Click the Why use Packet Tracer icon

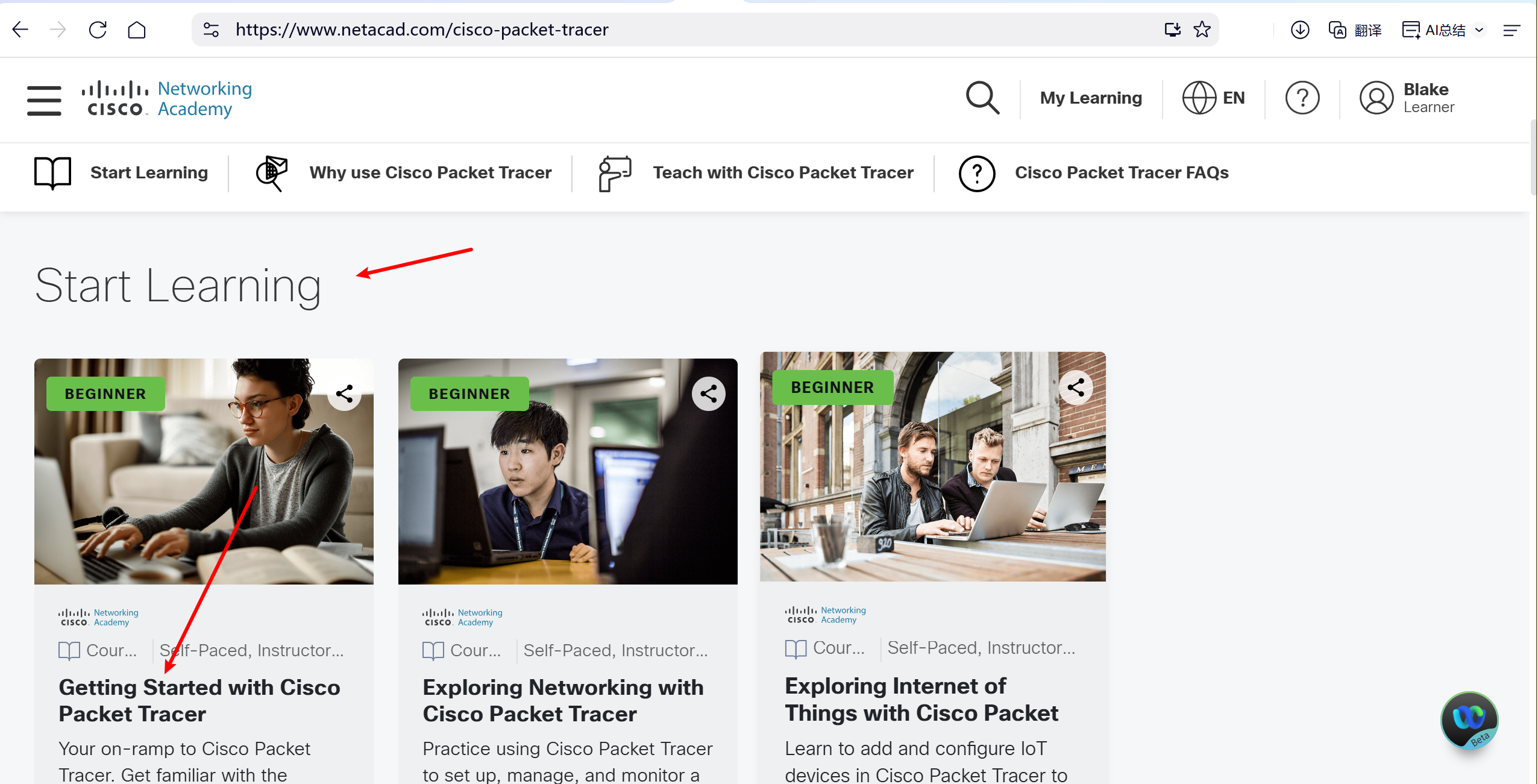(x=272, y=173)
